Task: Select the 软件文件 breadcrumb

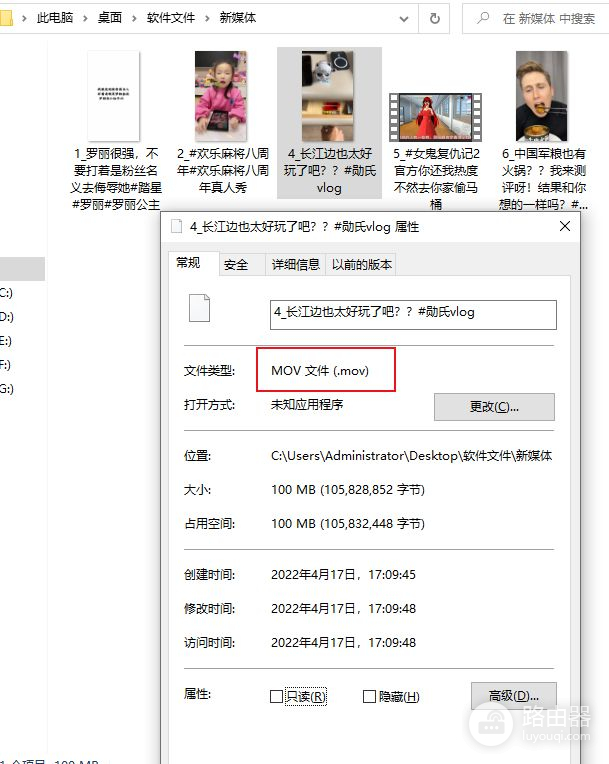Action: tap(171, 18)
